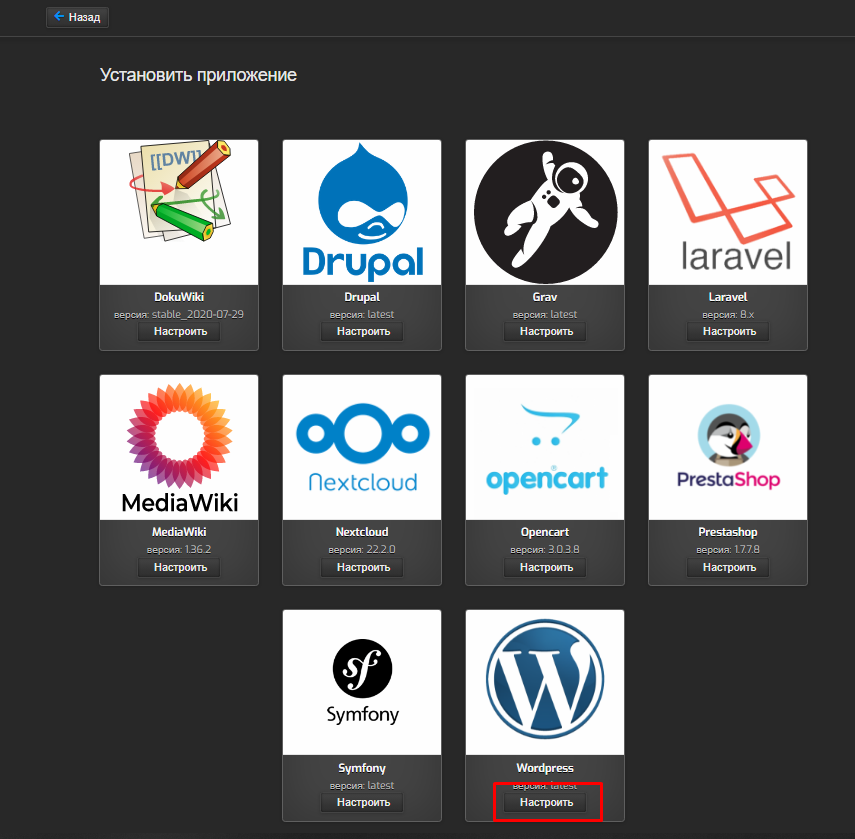Click the Laravel name label

coord(728,297)
